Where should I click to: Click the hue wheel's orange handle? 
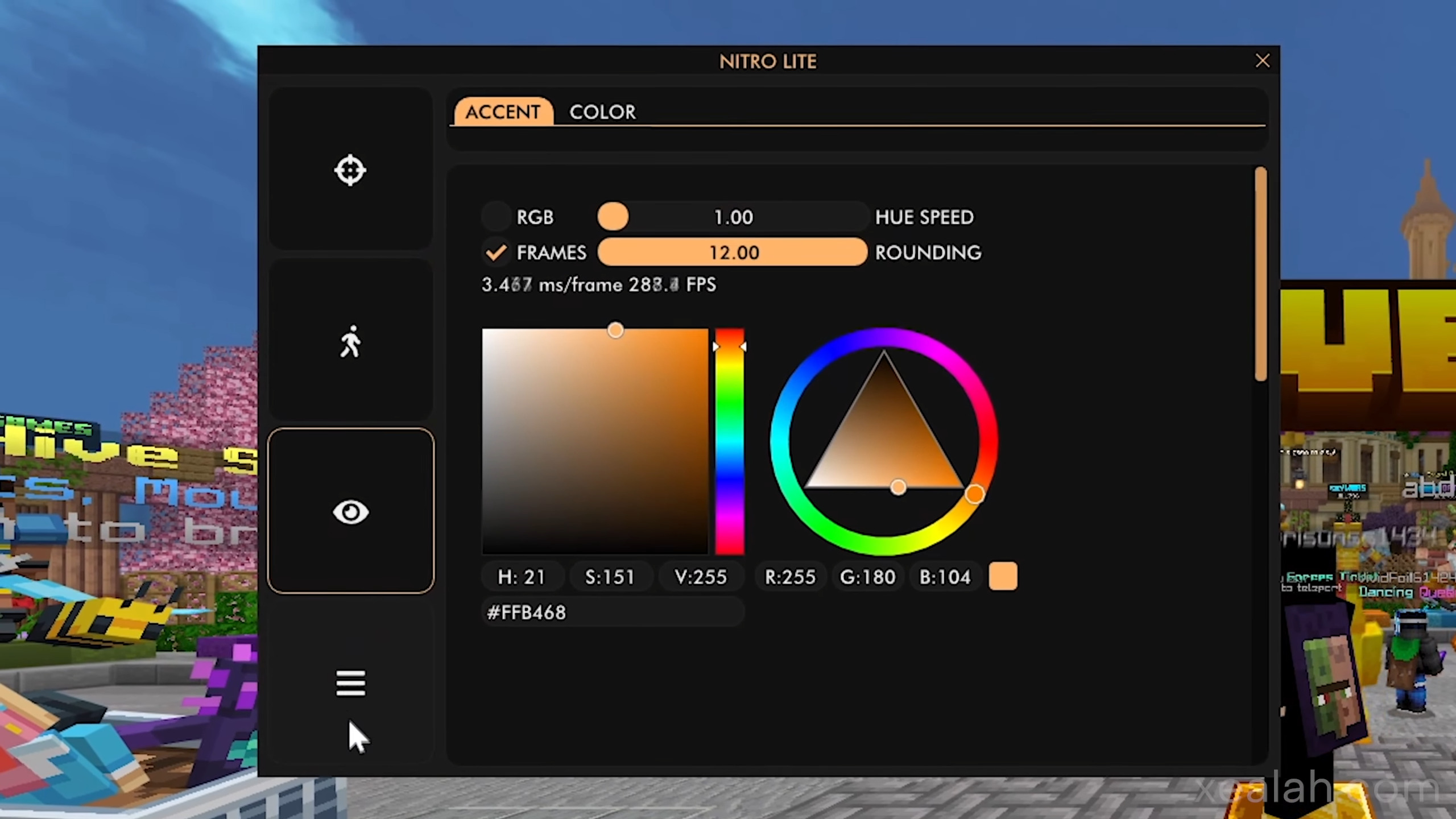tap(974, 494)
